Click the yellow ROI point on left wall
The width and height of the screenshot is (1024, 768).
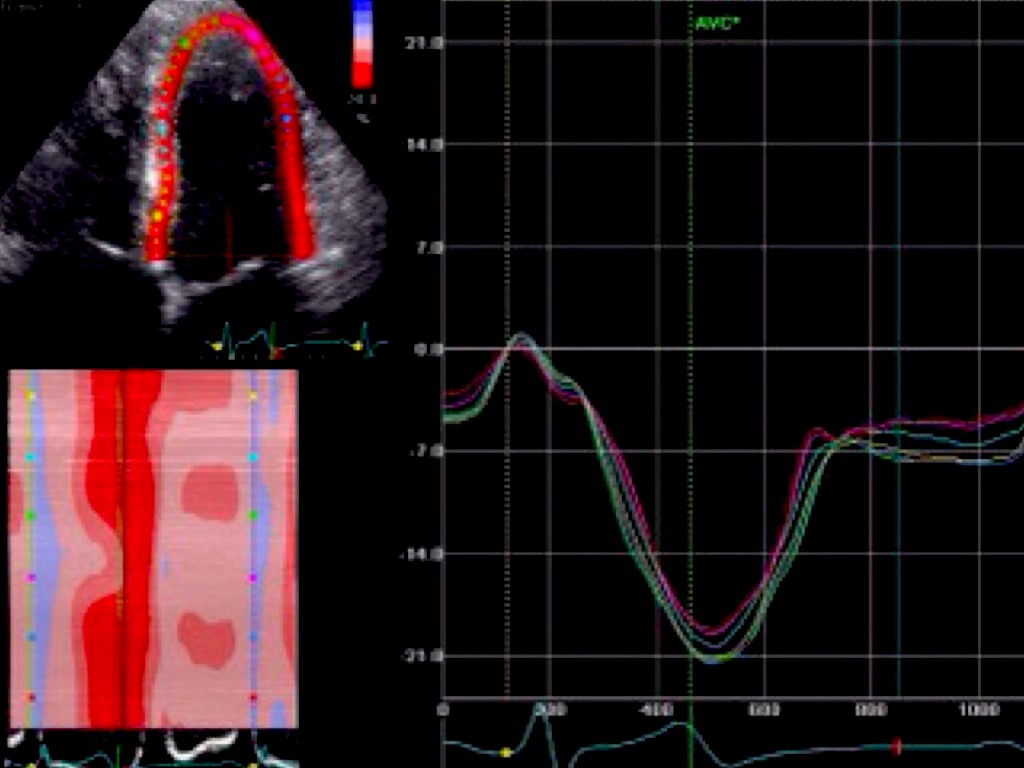tap(157, 213)
